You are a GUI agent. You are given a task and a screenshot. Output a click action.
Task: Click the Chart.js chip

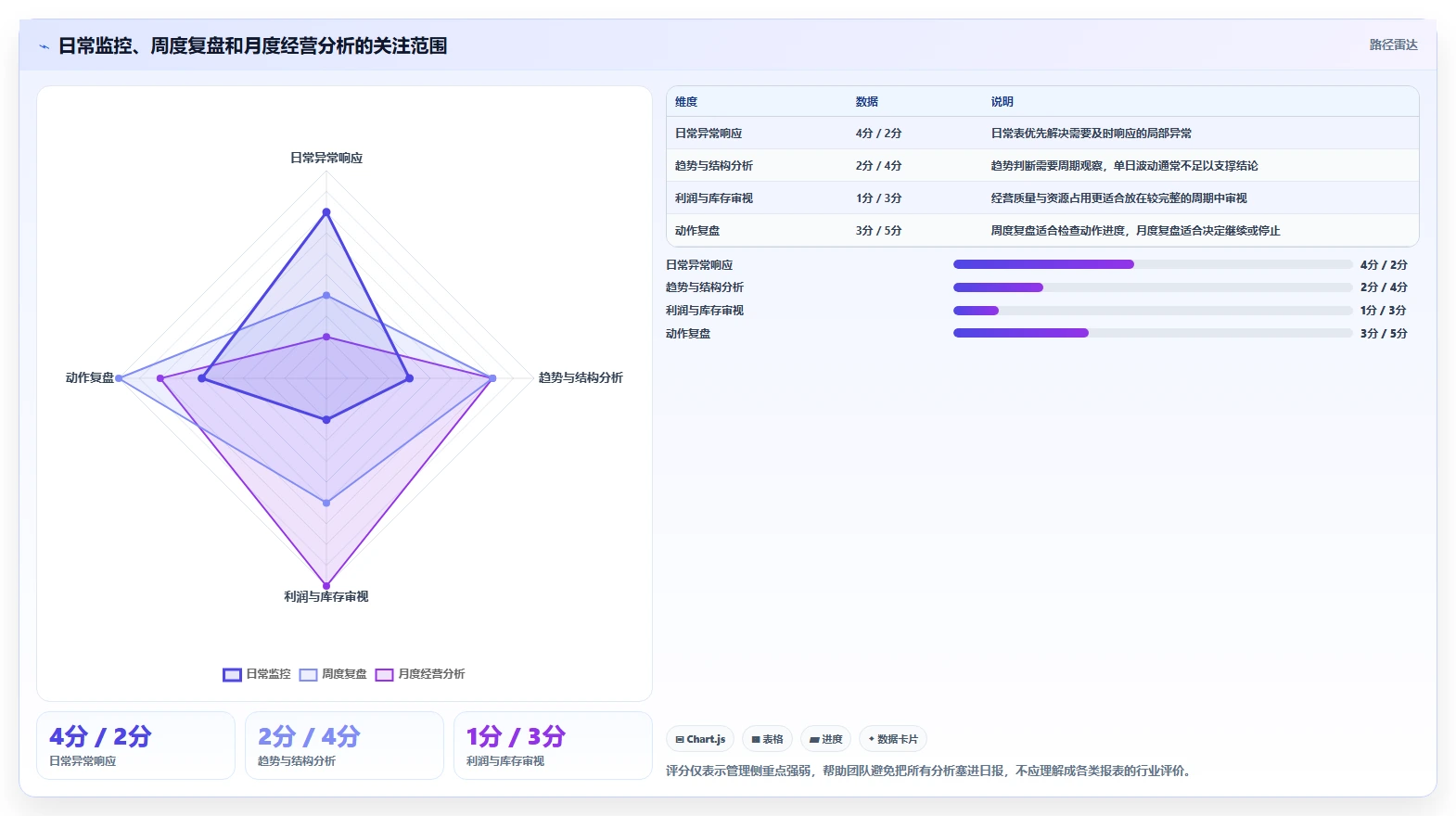[700, 739]
